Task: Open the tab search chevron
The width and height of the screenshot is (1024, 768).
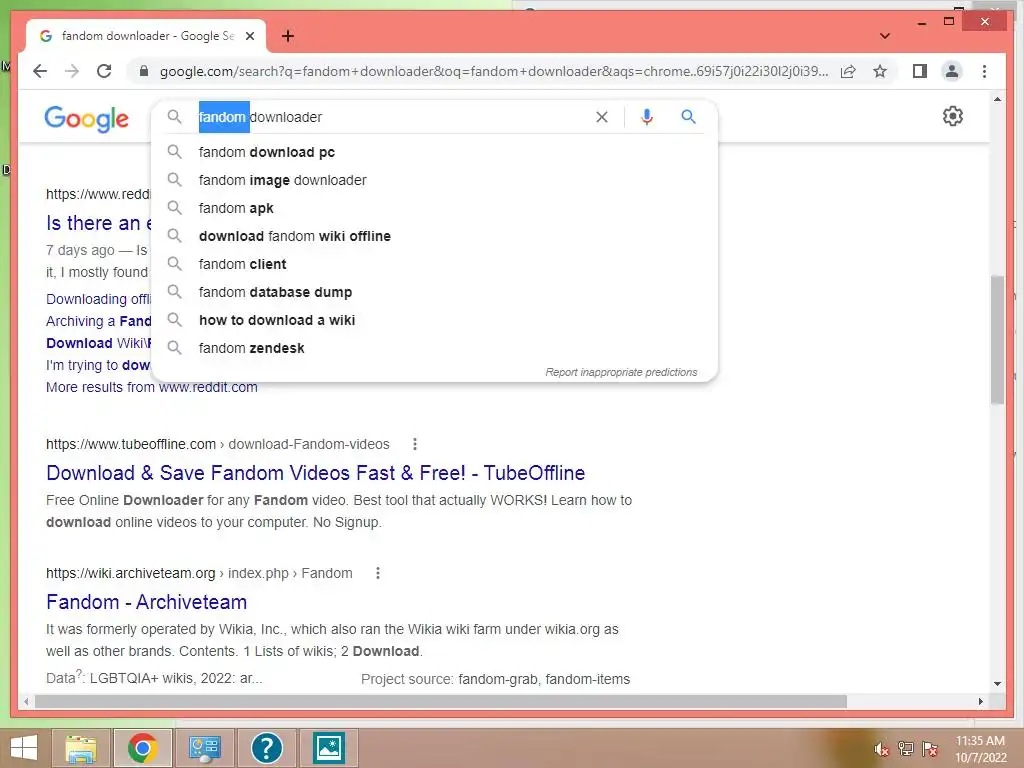Action: point(885,36)
